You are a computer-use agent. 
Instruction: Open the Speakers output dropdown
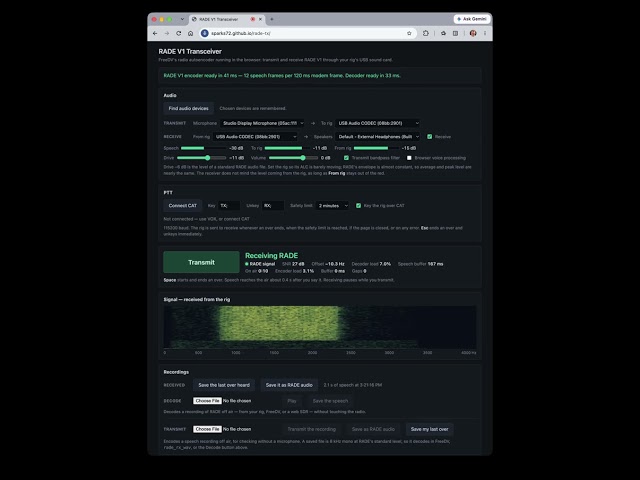(x=378, y=137)
